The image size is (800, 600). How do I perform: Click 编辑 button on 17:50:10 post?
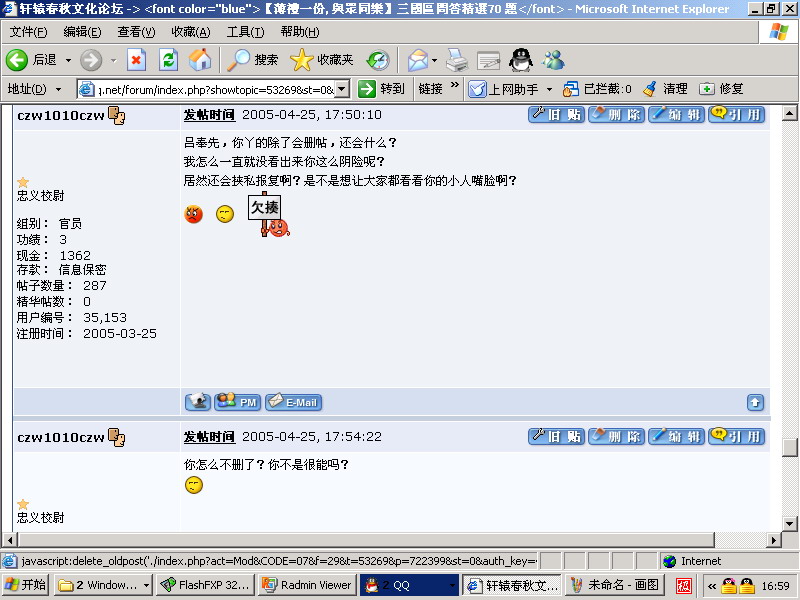point(677,114)
